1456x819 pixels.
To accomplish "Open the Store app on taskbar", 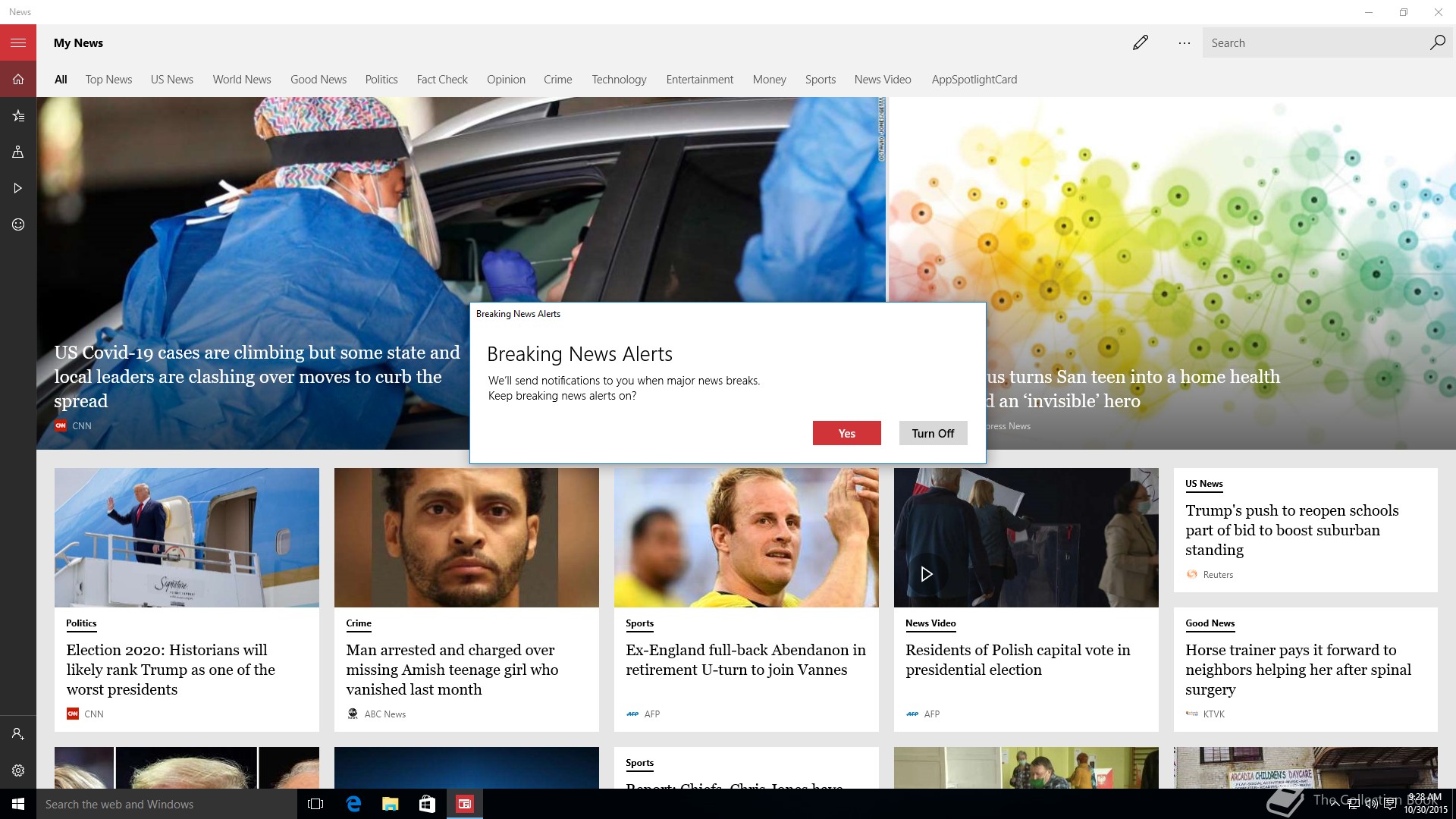I will [x=427, y=804].
